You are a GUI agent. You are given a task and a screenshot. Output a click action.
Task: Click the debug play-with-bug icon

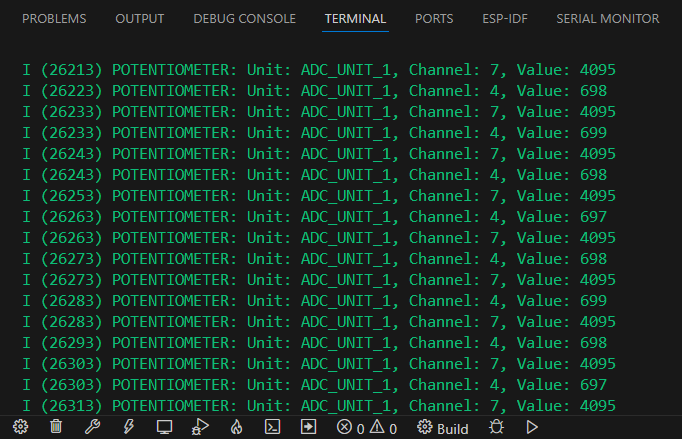tap(200, 427)
